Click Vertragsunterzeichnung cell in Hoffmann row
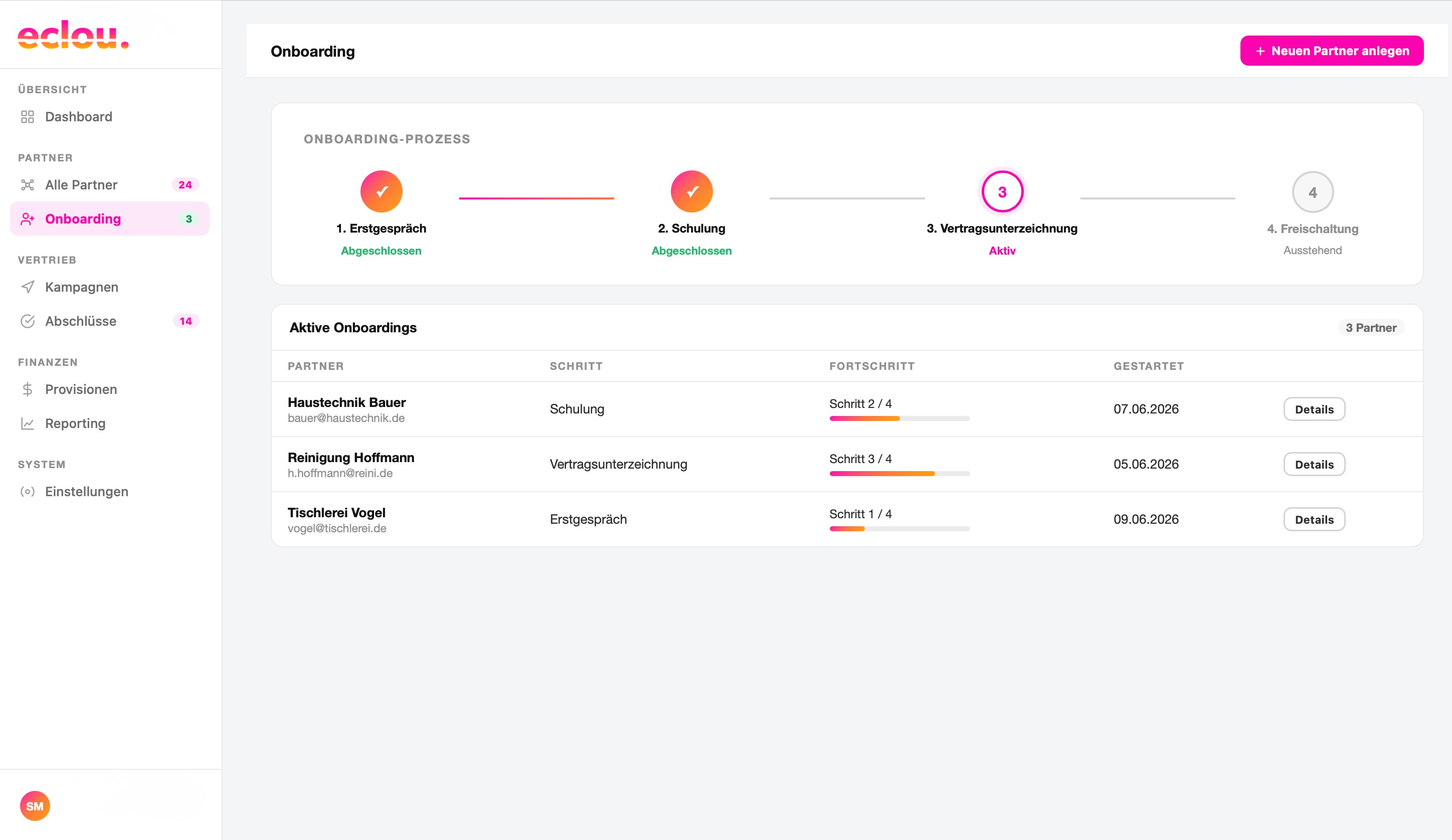The image size is (1452, 840). (x=618, y=465)
